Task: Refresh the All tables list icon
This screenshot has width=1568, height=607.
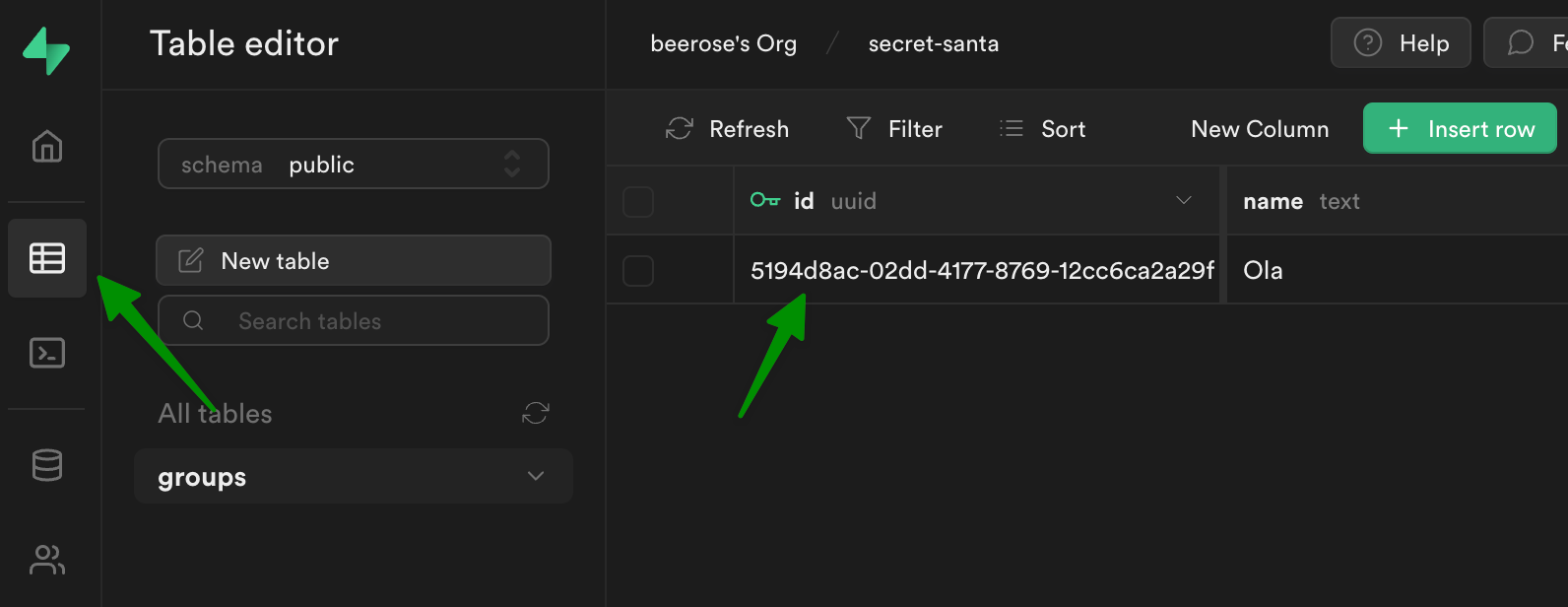Action: (x=536, y=413)
